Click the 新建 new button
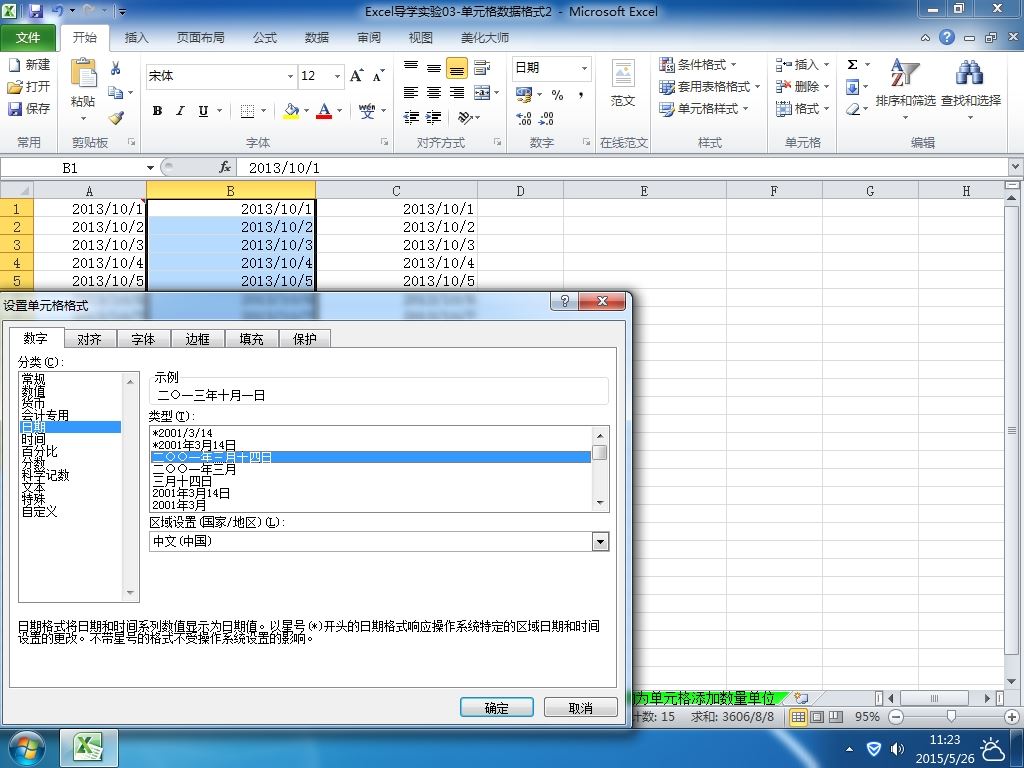This screenshot has width=1024, height=768. click(x=29, y=65)
